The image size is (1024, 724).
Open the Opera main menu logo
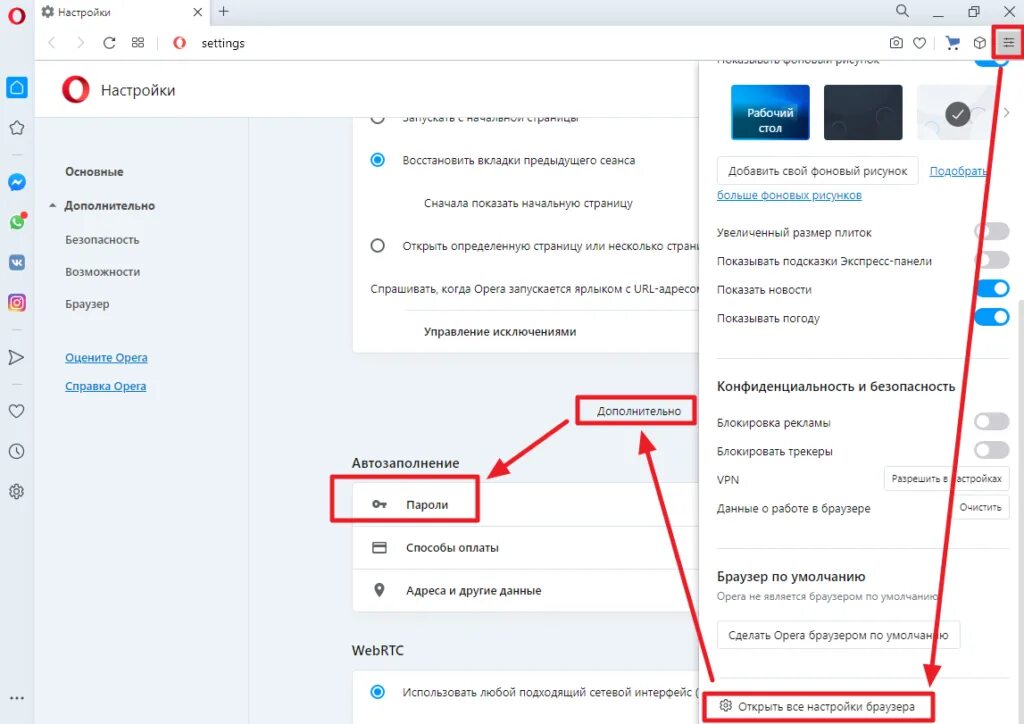(16, 14)
